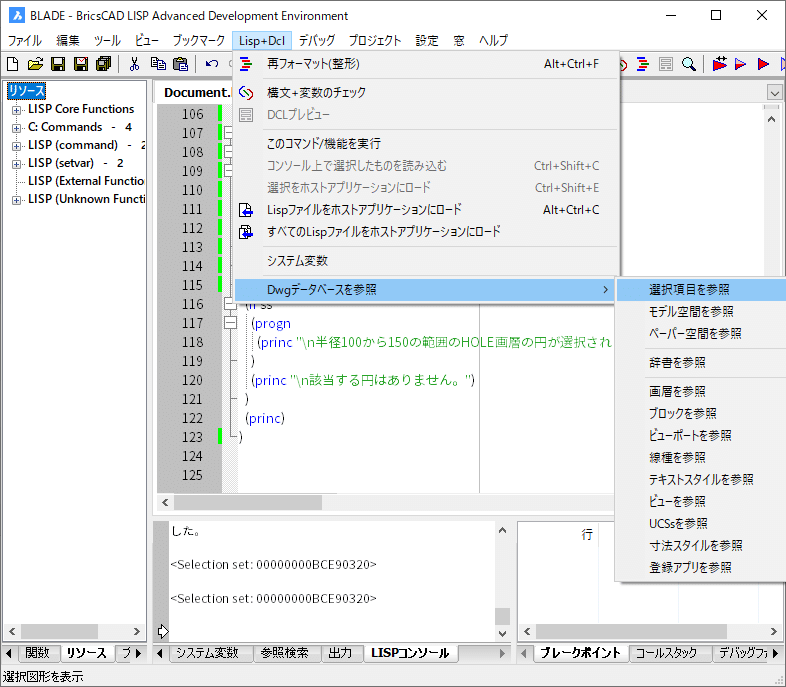Click the console prompt arrow icon

(x=162, y=631)
